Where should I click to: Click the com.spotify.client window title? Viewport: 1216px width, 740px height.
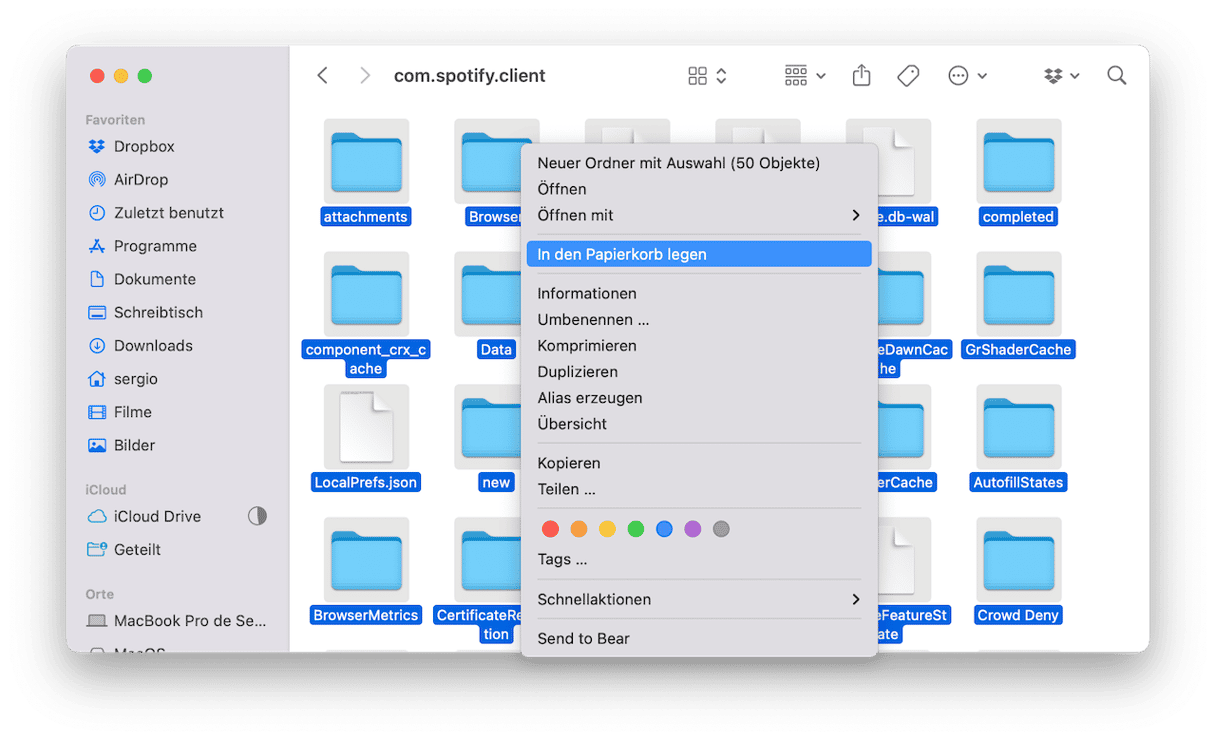point(470,76)
